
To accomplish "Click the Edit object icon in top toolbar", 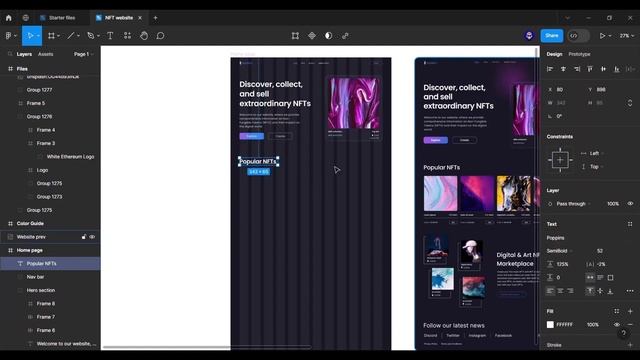I will click(x=295, y=36).
